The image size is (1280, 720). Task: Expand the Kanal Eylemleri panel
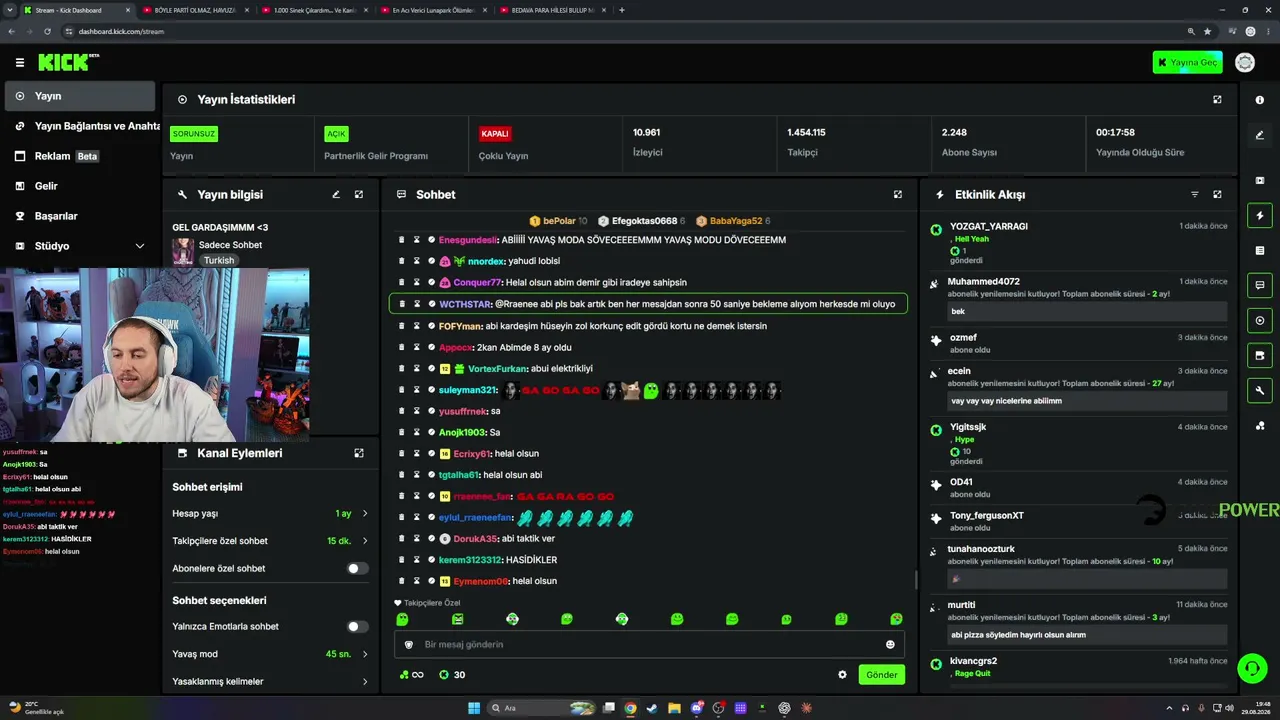(359, 453)
